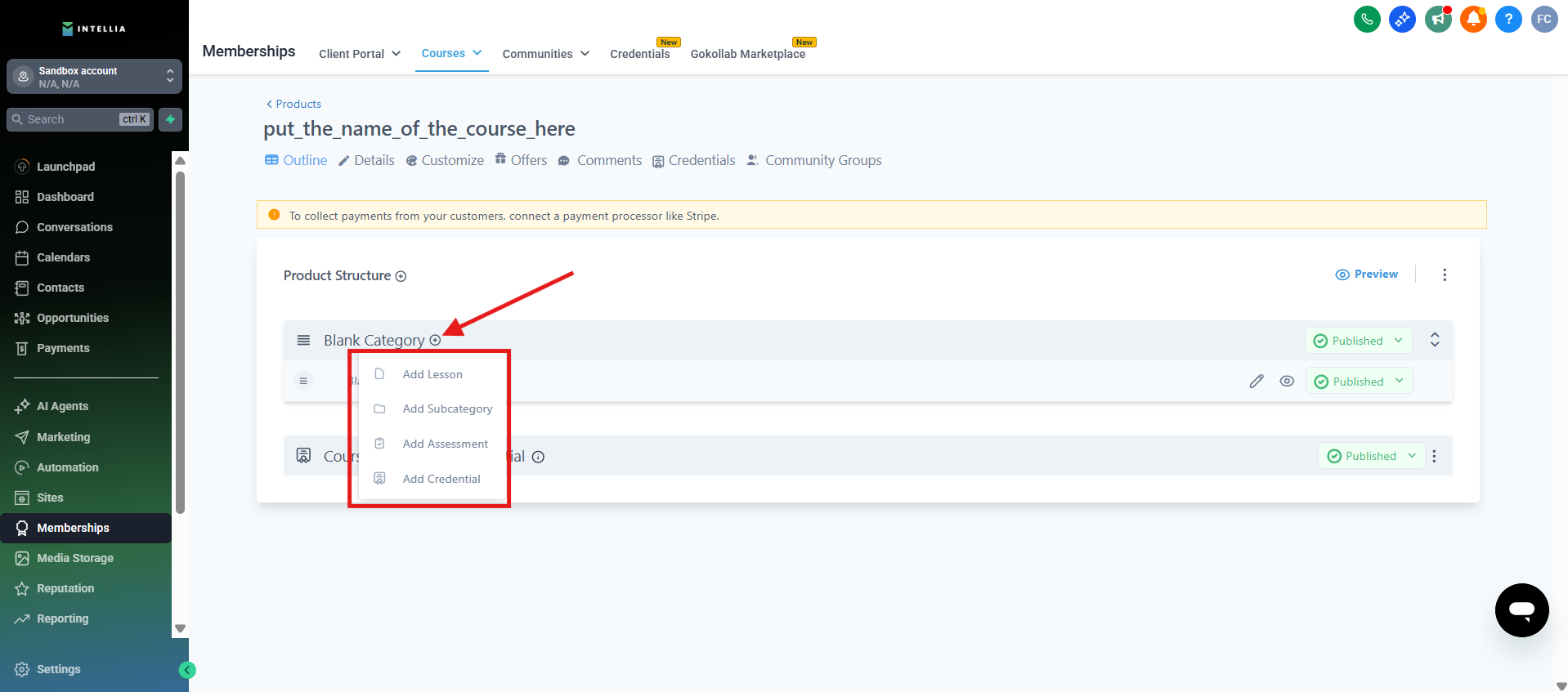Click the pencil edit icon in lesson row

click(x=1257, y=382)
